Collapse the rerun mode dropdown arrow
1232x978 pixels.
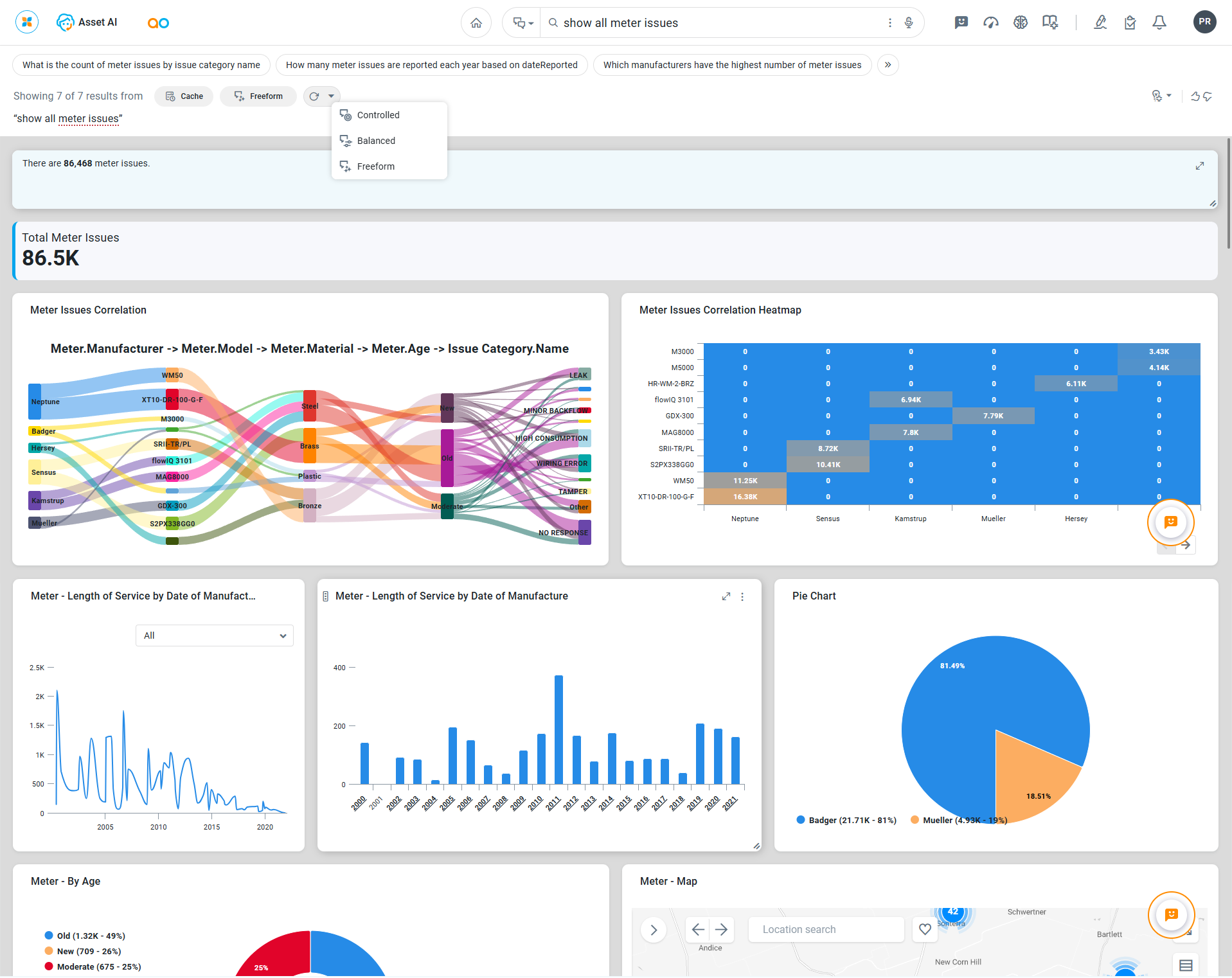331,96
